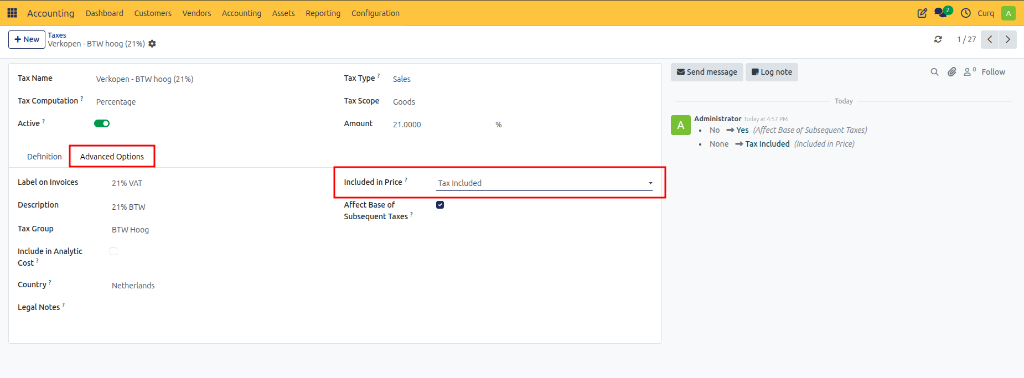Click the Administrator name in chatter
This screenshot has height=378, width=1024.
point(718,119)
